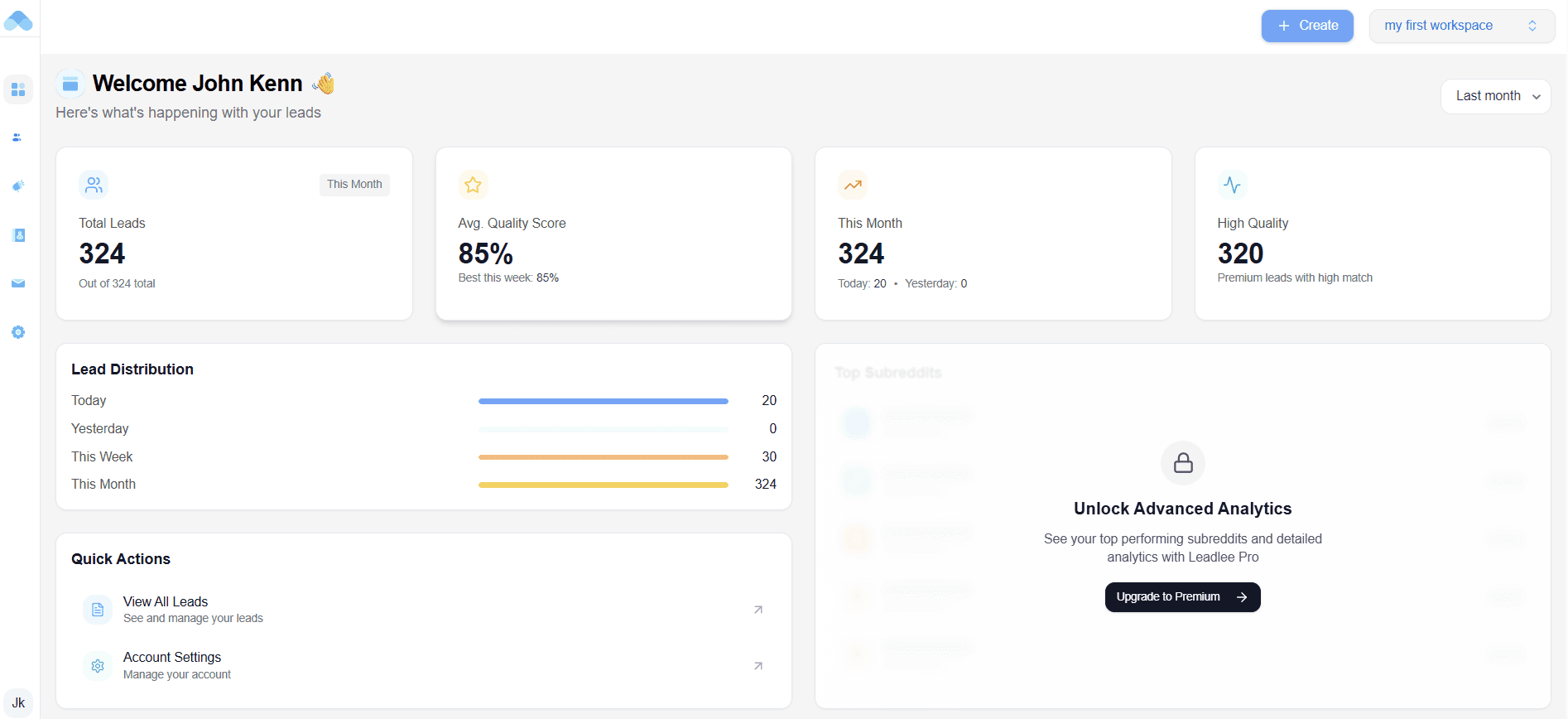
Task: Open the megaphone campaigns icon in sidebar
Action: click(x=18, y=186)
